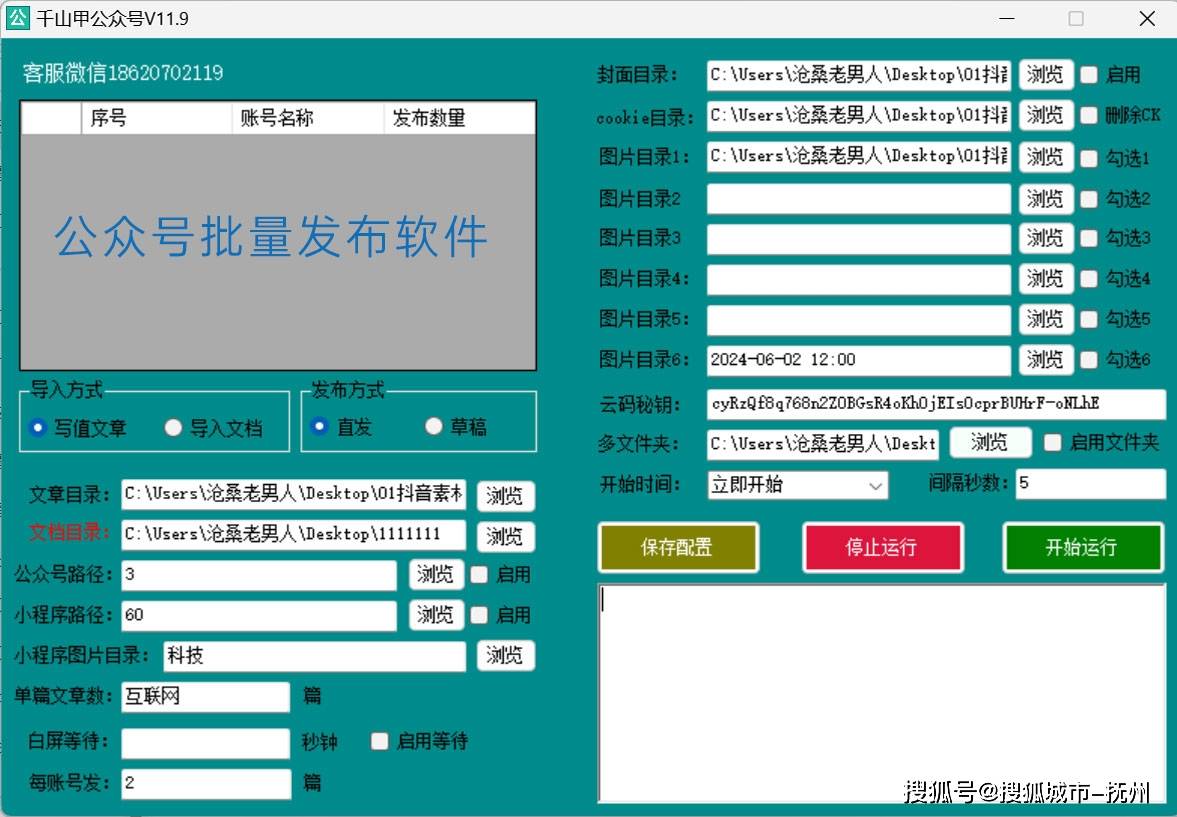Click the 小程序路径 field

click(x=259, y=616)
